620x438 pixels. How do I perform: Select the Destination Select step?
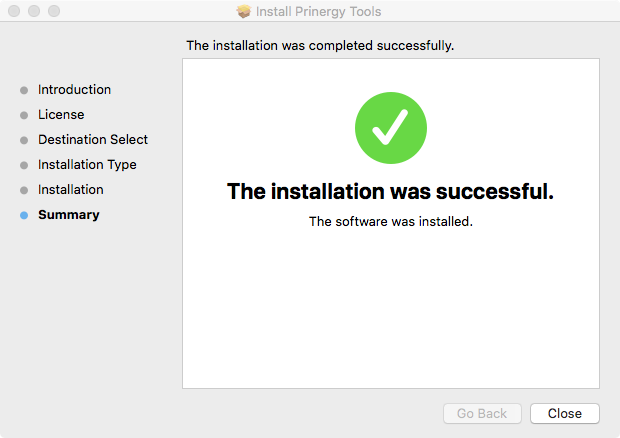[93, 140]
